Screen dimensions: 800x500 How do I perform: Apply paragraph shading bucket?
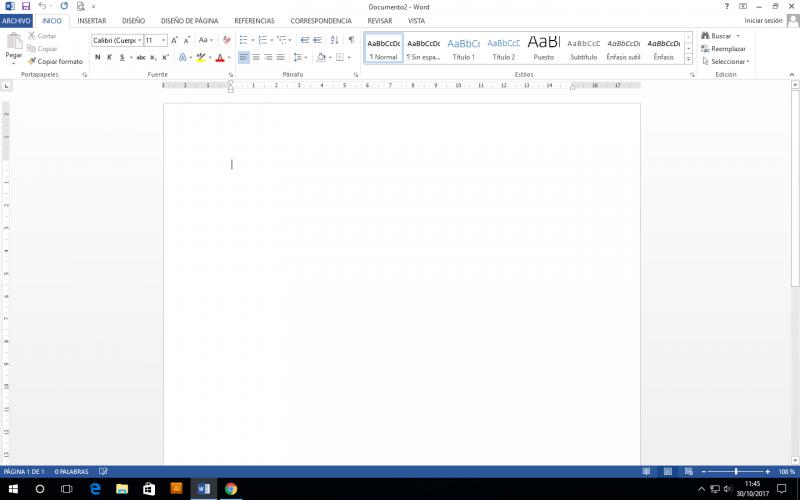[321, 57]
